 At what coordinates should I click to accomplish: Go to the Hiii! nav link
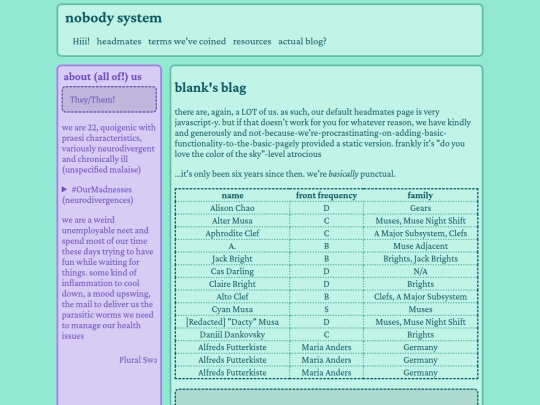pyautogui.click(x=81, y=41)
